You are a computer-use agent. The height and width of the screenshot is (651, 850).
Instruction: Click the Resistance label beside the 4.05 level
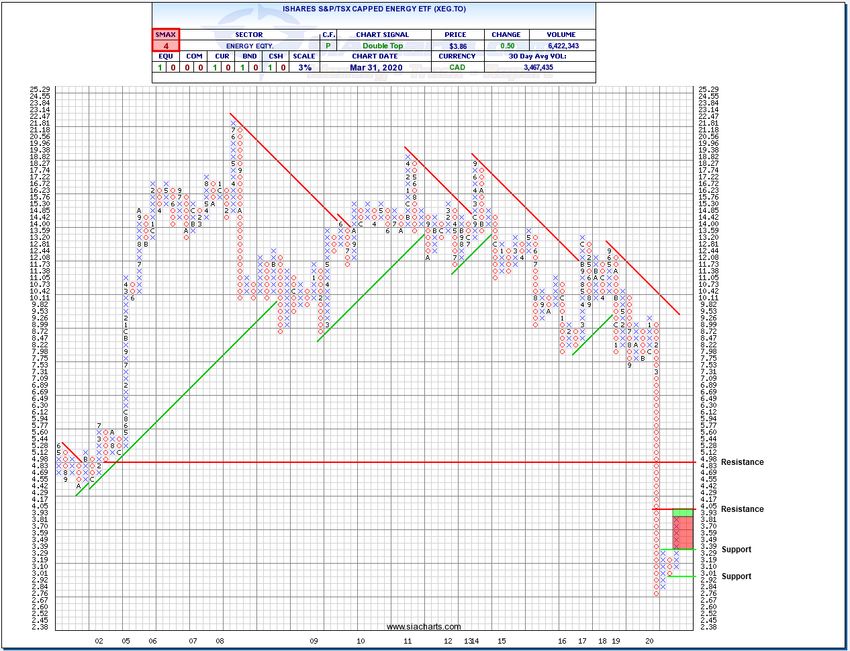coord(742,509)
